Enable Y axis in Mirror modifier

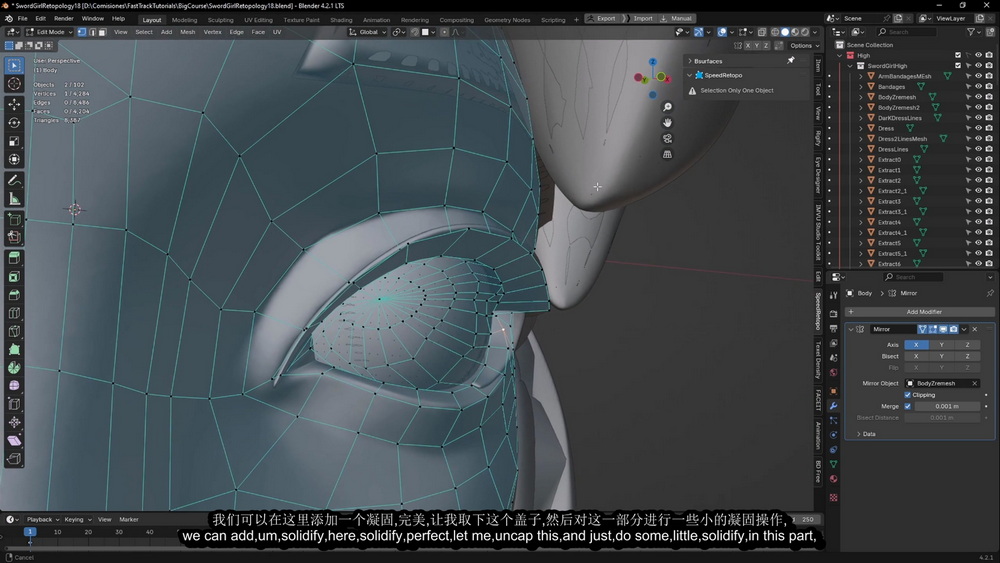(x=941, y=345)
